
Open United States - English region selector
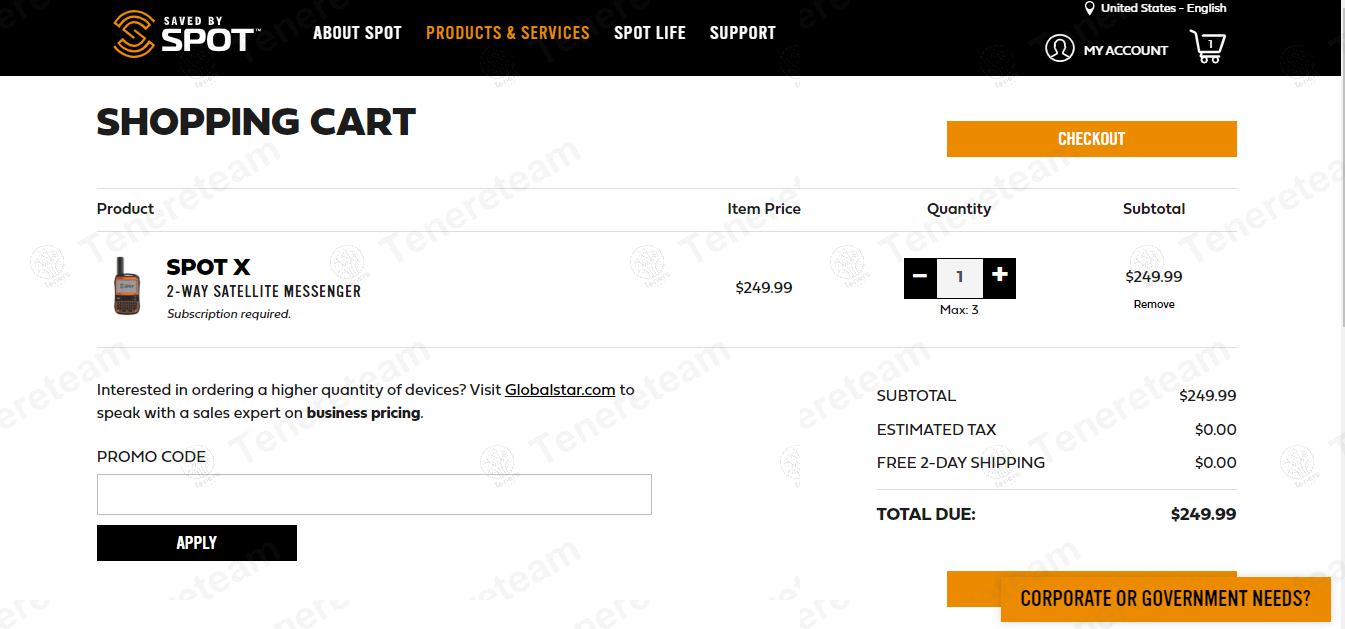1163,8
